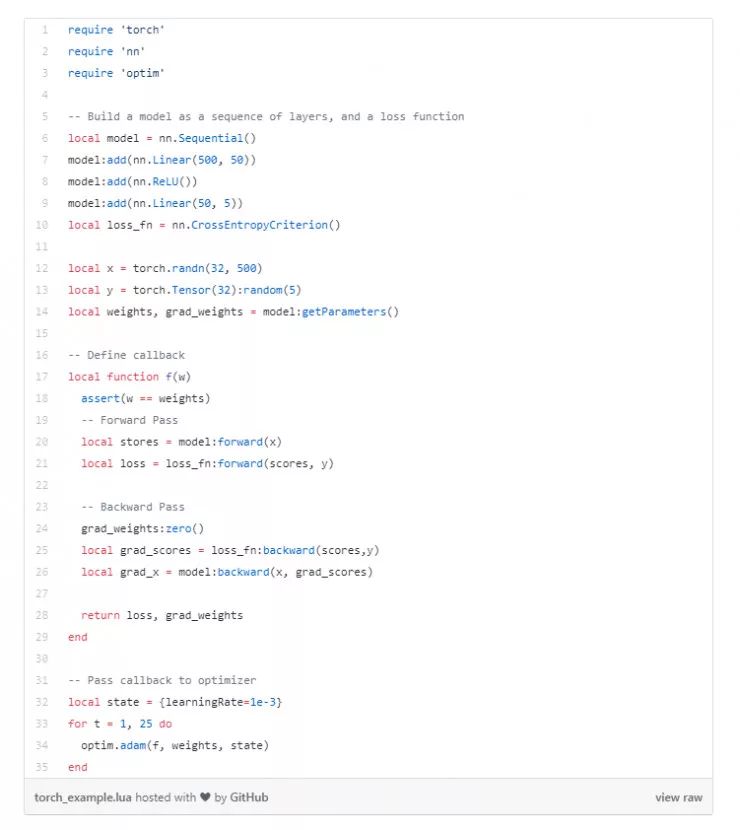
Task: Click the view raw link
Action: (x=679, y=797)
